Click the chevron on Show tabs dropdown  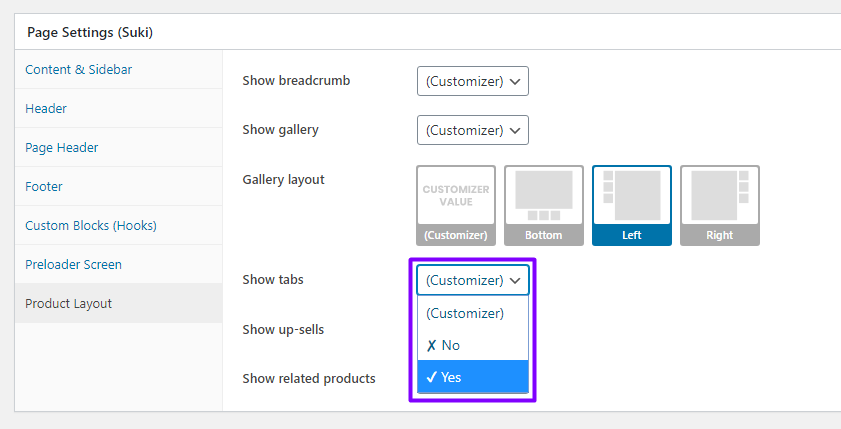(x=515, y=280)
